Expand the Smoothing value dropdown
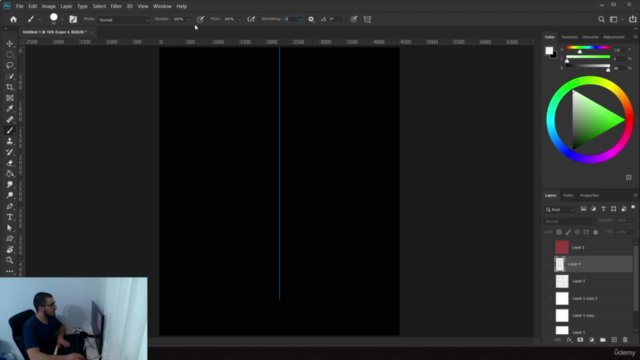This screenshot has height=360, width=640. [x=300, y=20]
